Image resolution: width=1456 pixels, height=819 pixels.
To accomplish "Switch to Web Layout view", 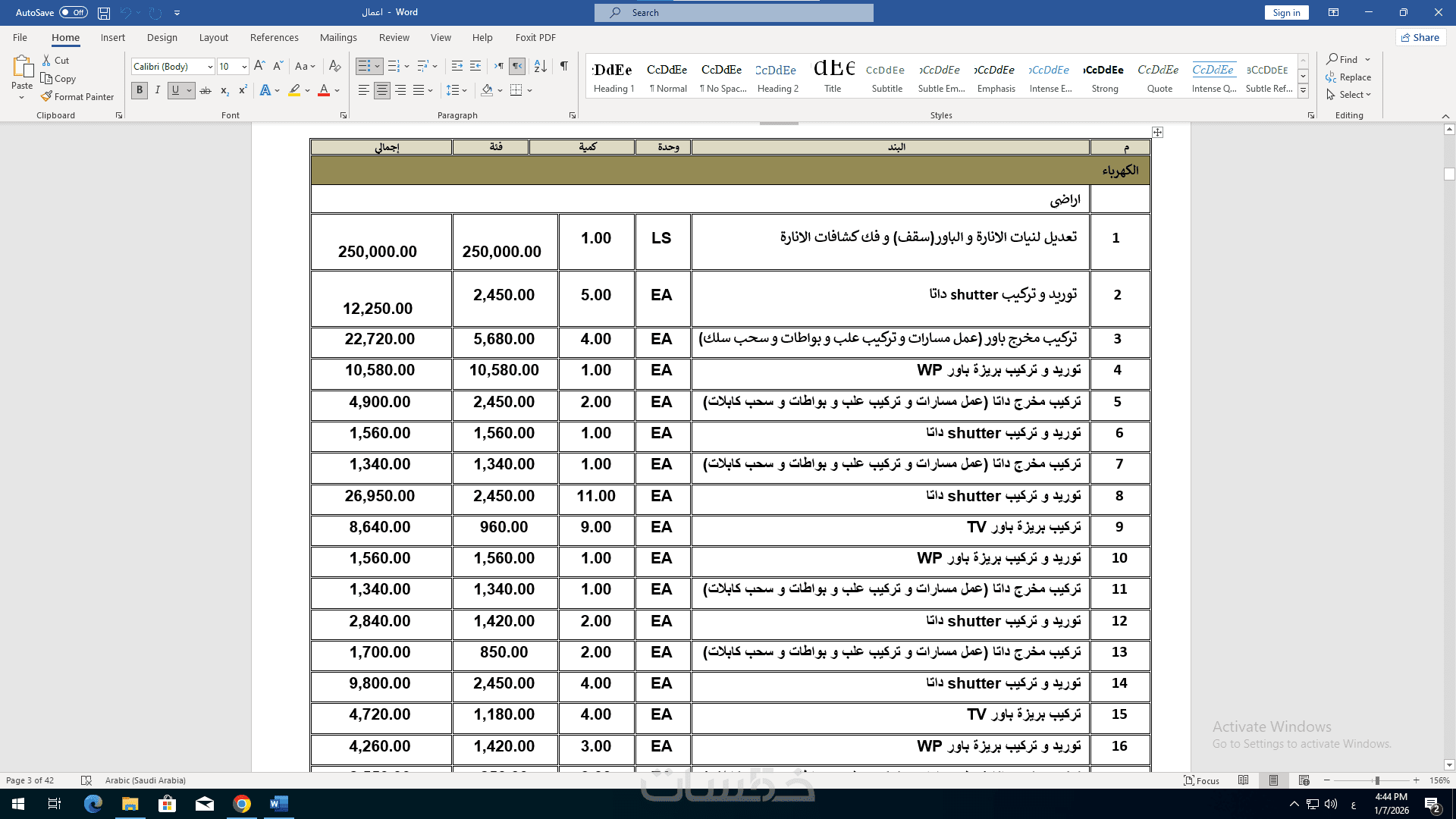I will 1304,780.
